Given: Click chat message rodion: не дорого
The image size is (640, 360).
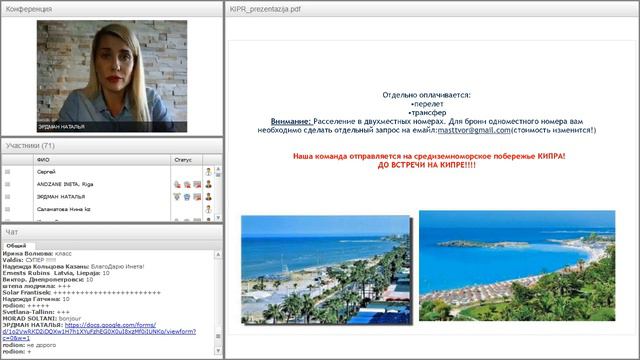Looking at the screenshot, I should click(x=29, y=345).
